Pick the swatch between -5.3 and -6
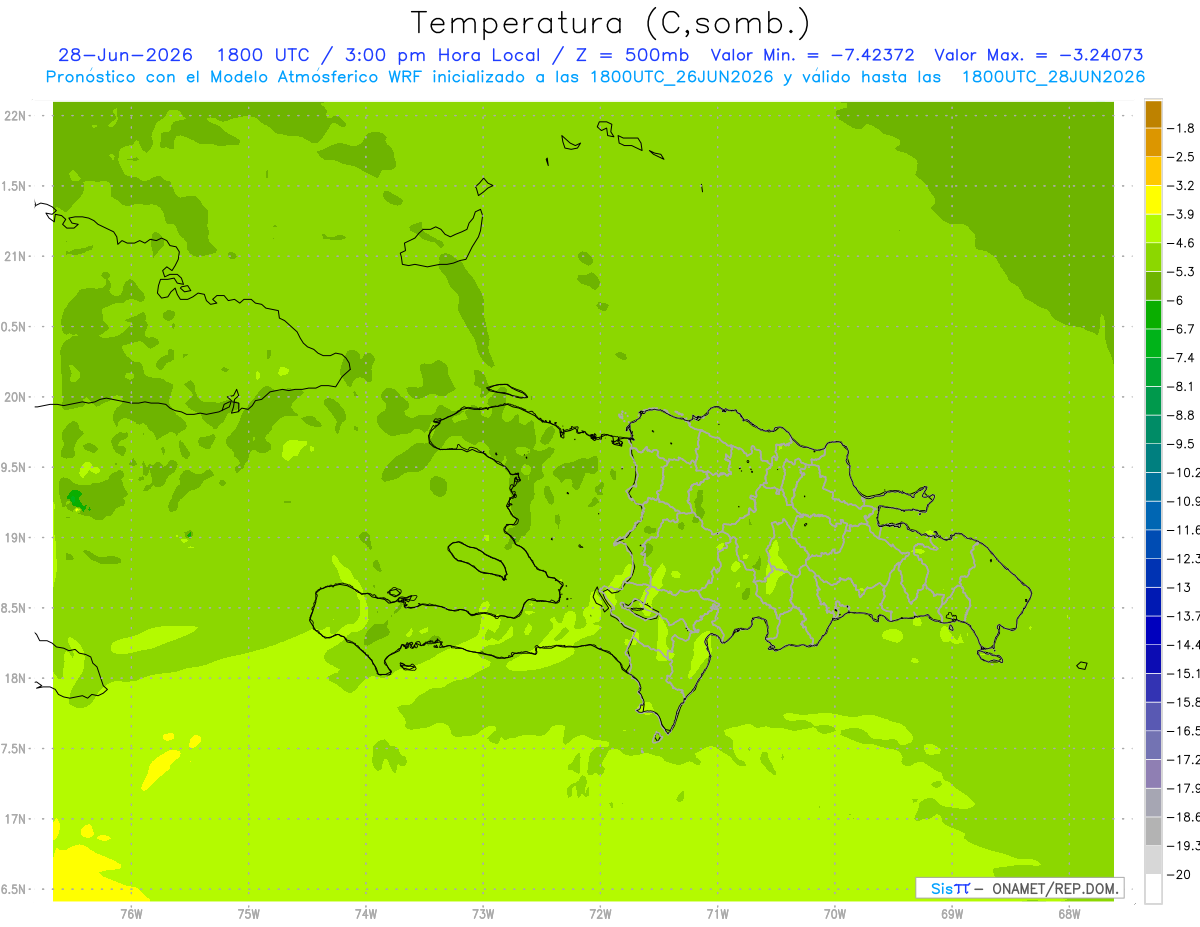 [x=1154, y=286]
